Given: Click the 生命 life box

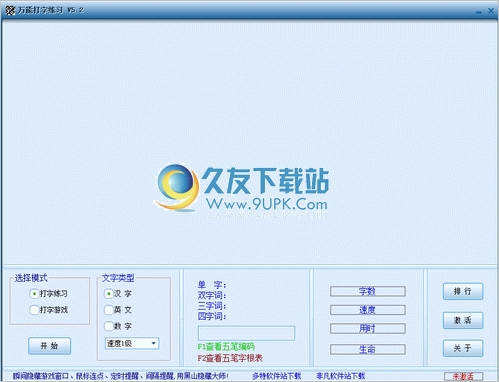Looking at the screenshot, I should pyautogui.click(x=368, y=349).
